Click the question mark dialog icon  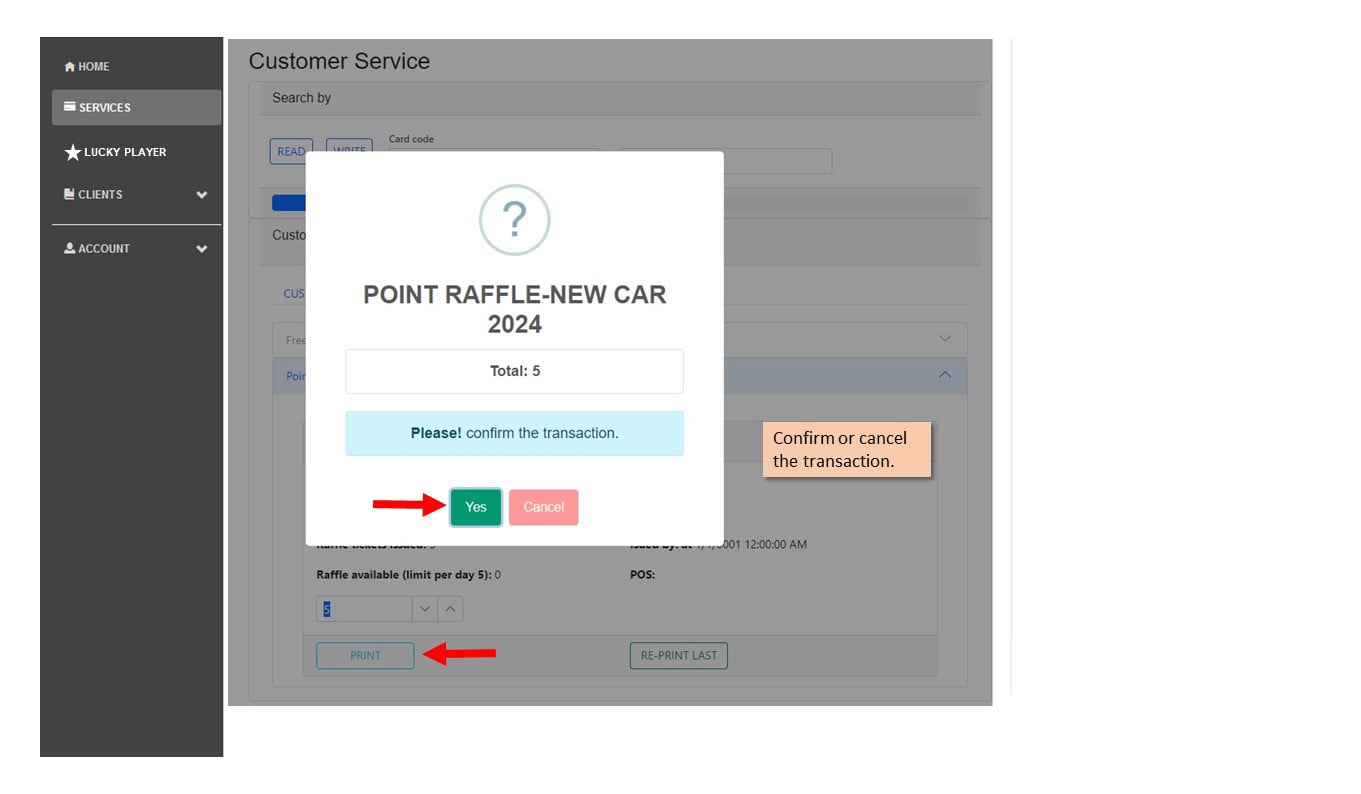(514, 220)
